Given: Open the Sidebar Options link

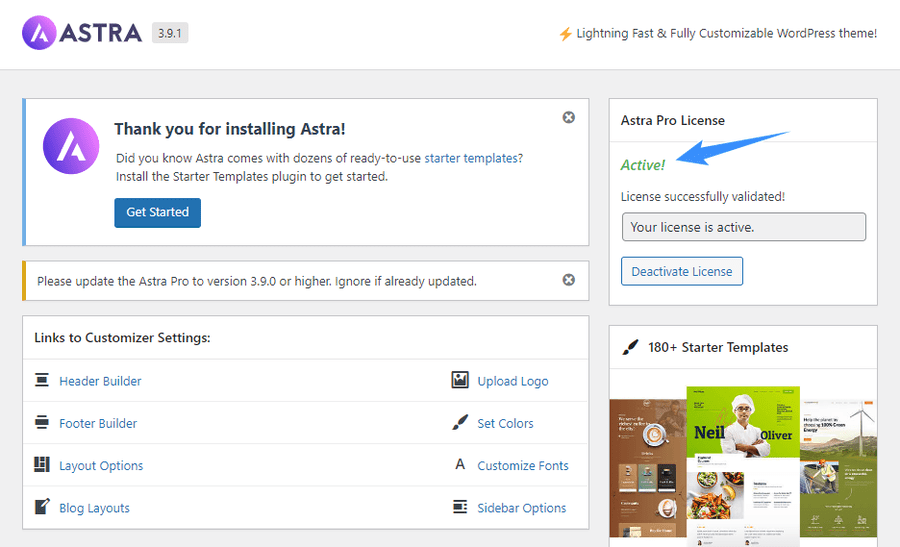Looking at the screenshot, I should click(x=521, y=508).
